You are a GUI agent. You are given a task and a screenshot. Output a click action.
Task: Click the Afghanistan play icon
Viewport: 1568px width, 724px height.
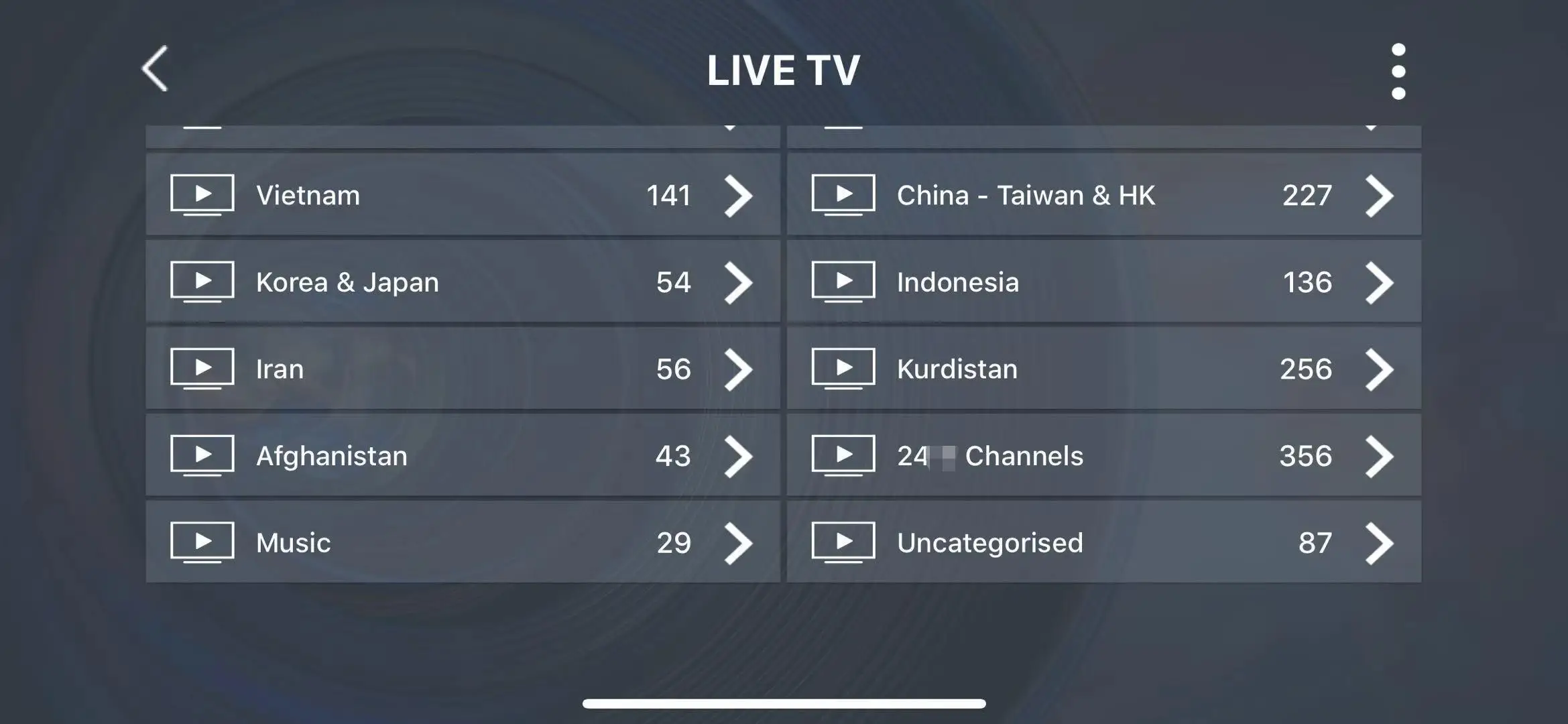point(201,454)
